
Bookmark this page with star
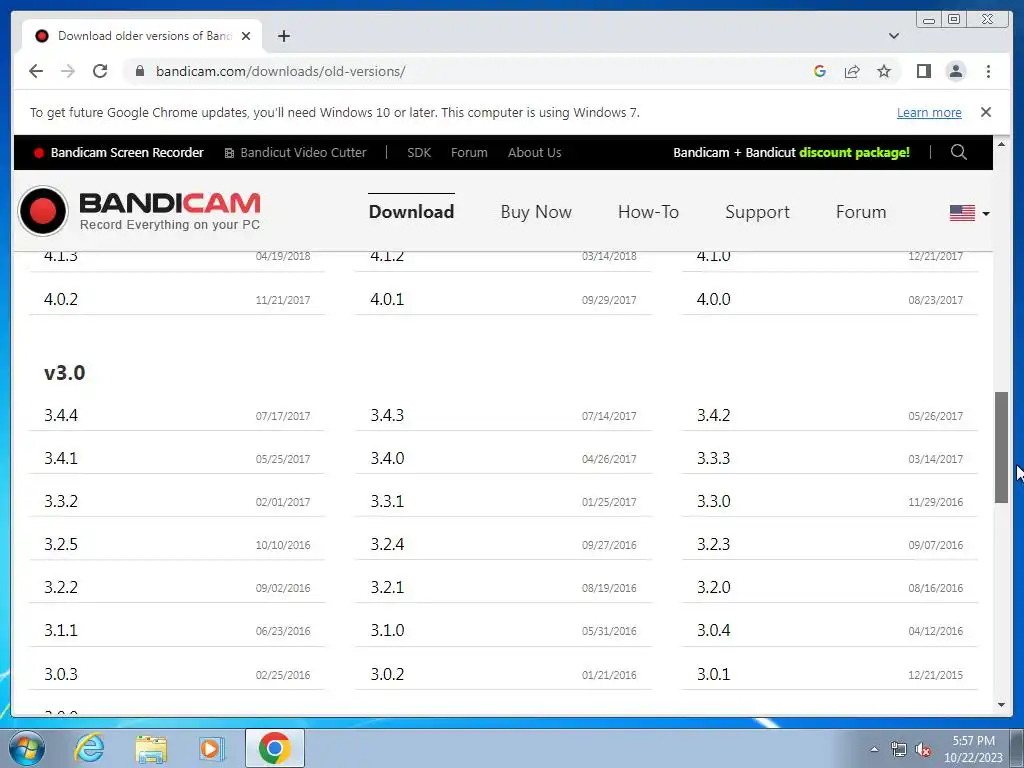coord(884,71)
